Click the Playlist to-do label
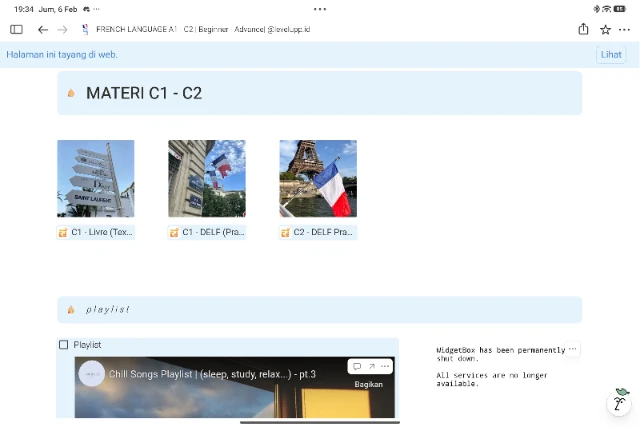This screenshot has height=427, width=640. 87,345
